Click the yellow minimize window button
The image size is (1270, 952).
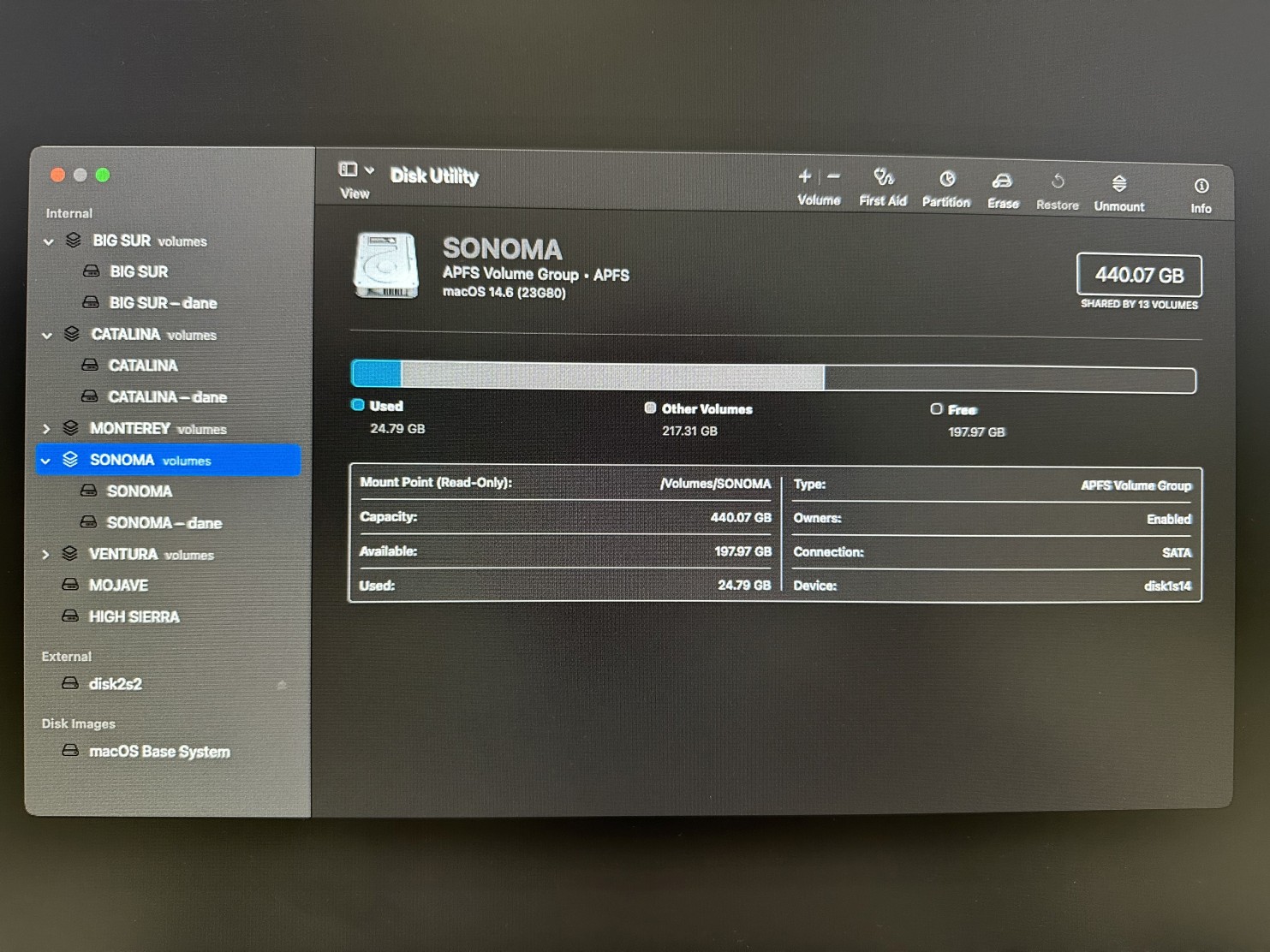click(x=80, y=176)
